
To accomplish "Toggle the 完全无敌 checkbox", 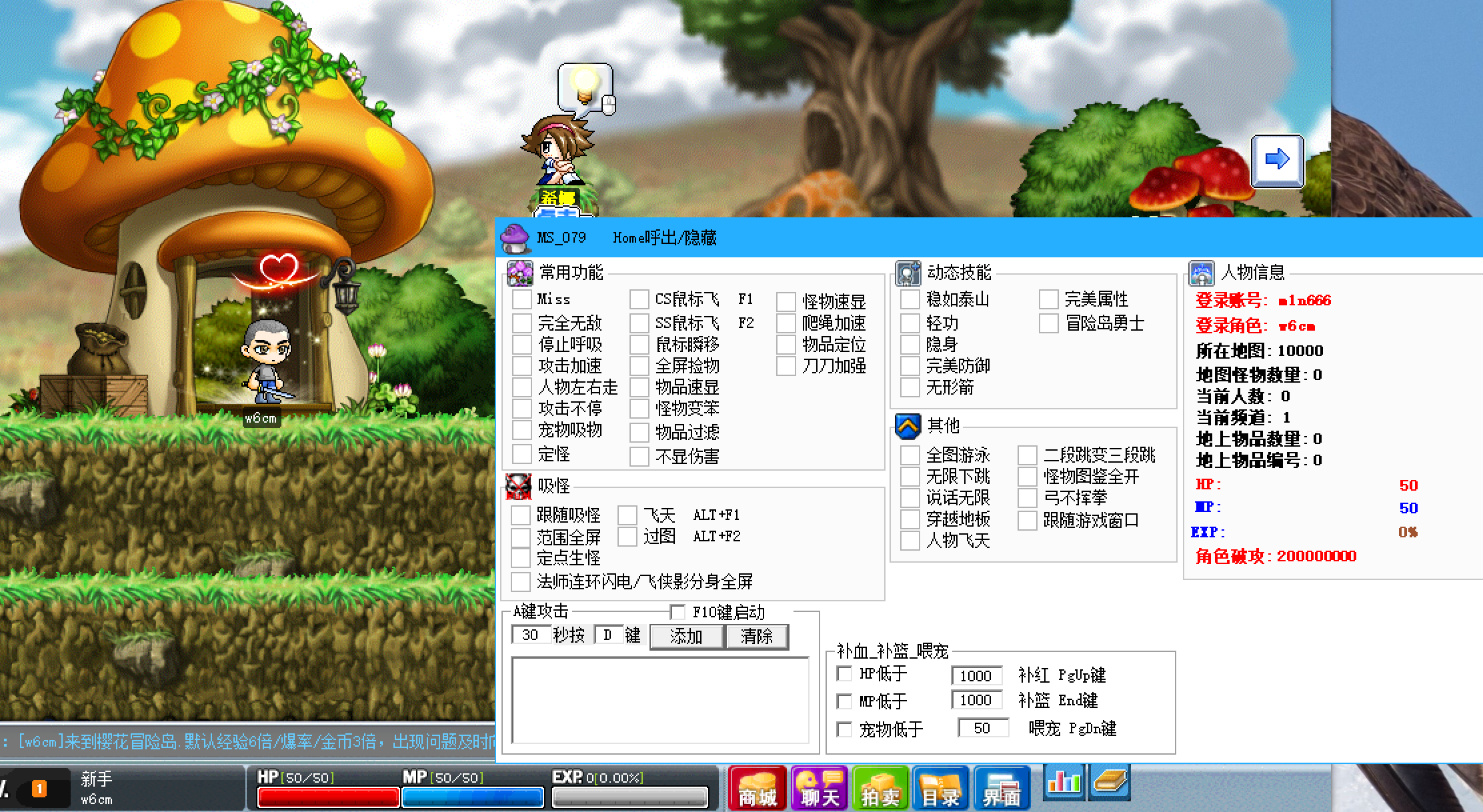I will click(x=522, y=323).
